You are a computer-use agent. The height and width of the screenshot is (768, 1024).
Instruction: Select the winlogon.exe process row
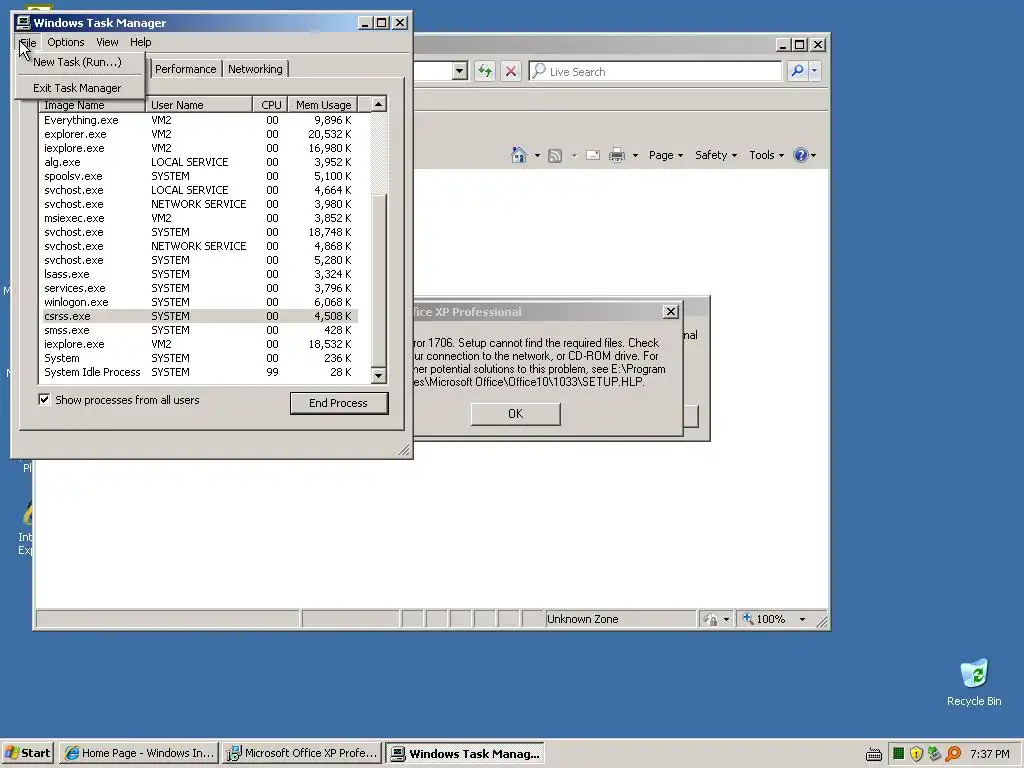click(x=199, y=302)
